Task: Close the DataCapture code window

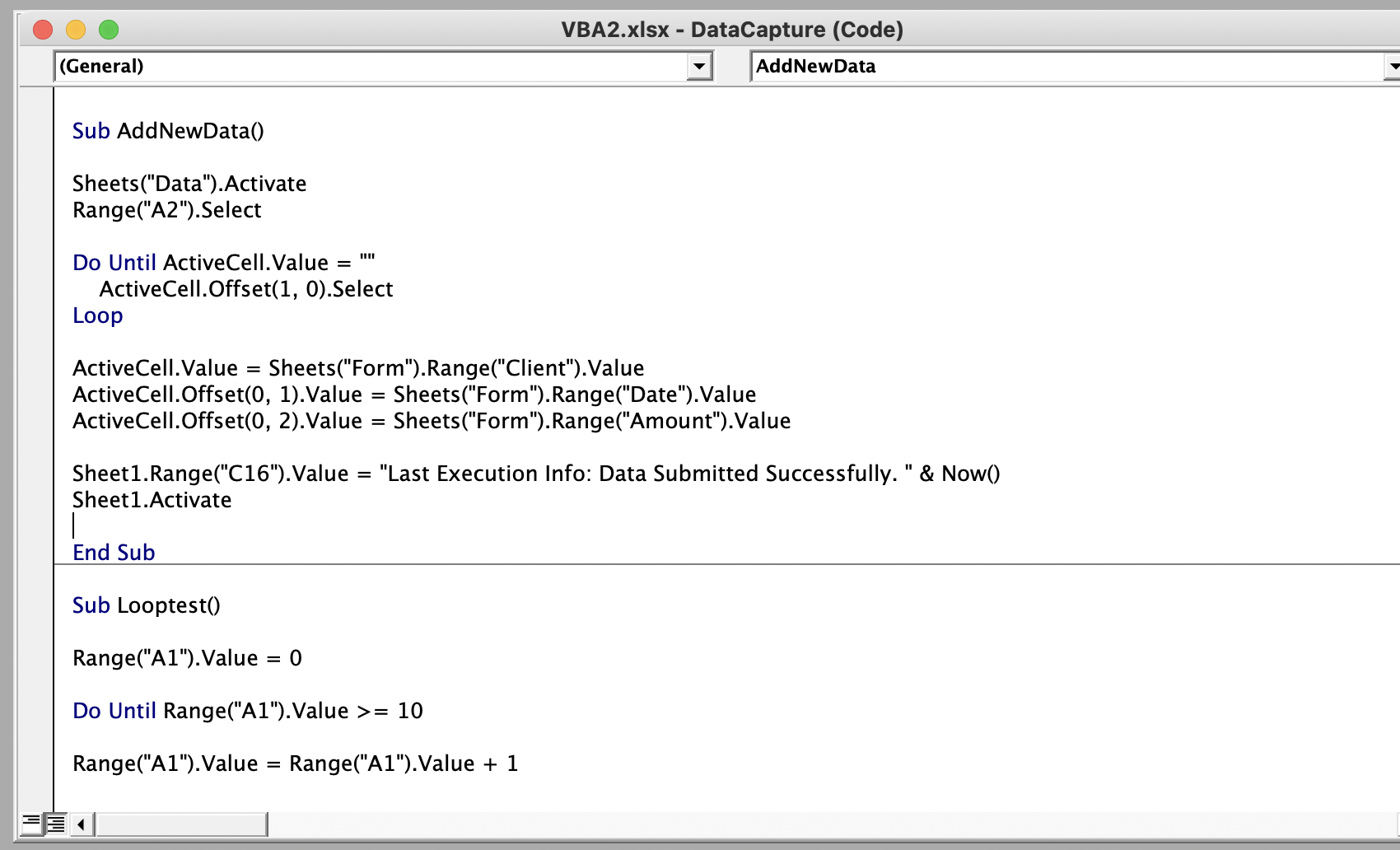Action: pyautogui.click(x=43, y=30)
